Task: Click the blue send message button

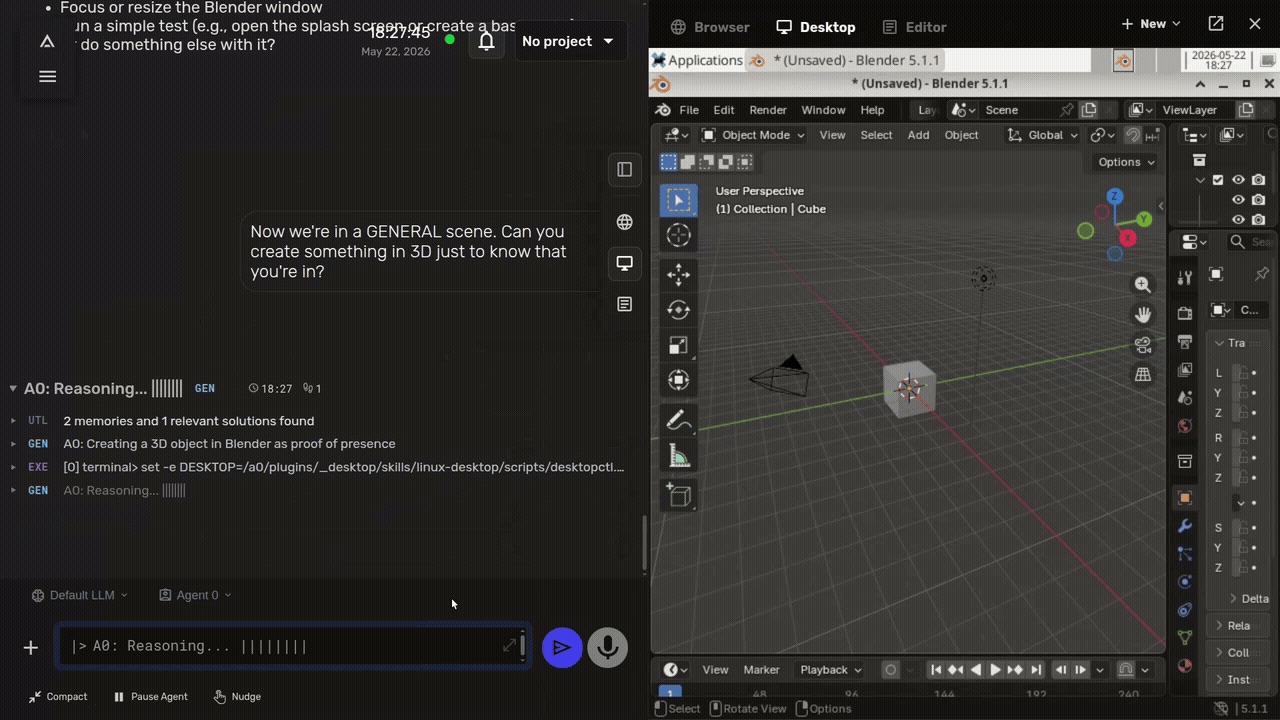Action: click(x=562, y=648)
